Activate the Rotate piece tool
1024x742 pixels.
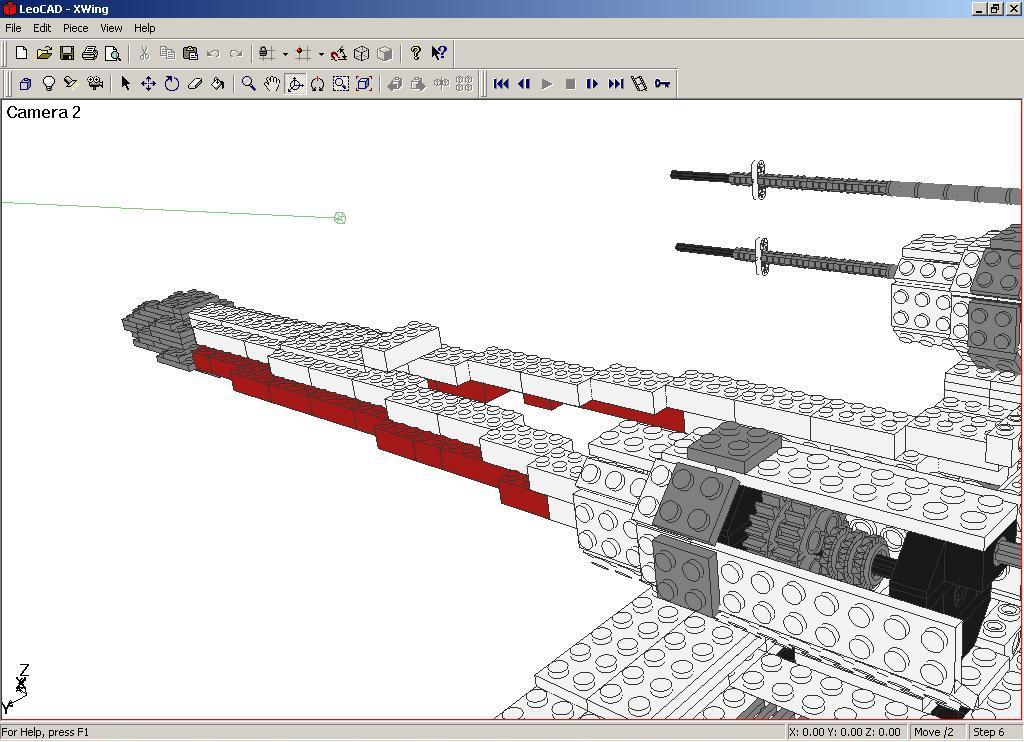pyautogui.click(x=171, y=84)
